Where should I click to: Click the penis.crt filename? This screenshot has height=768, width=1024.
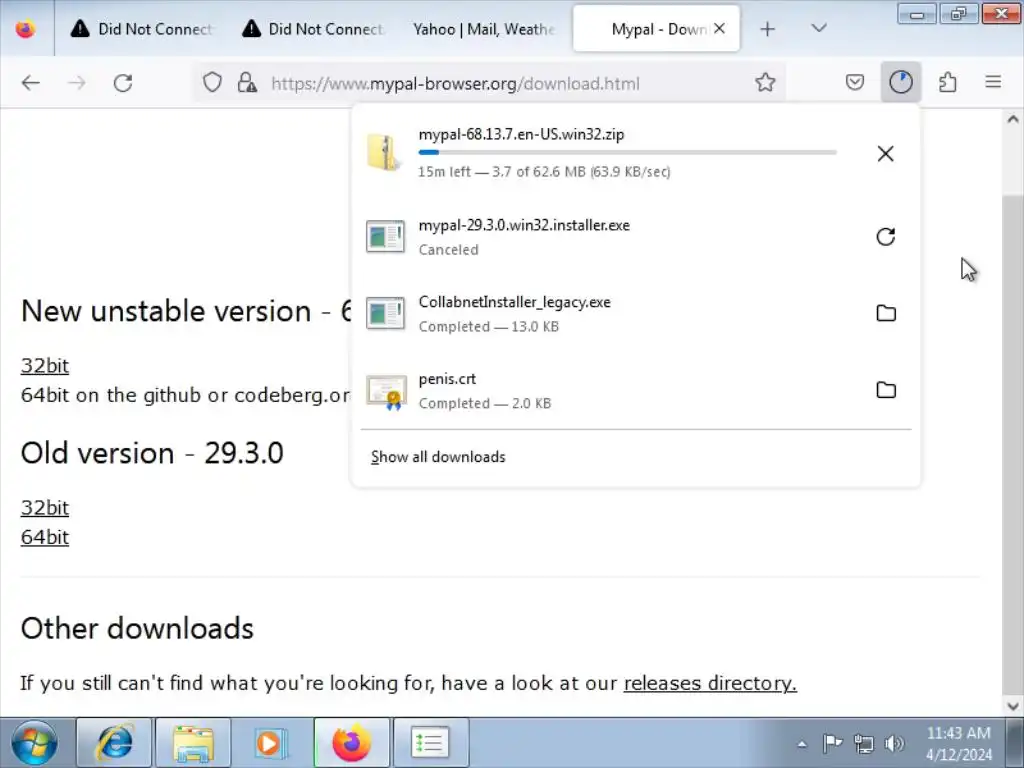[x=447, y=379]
